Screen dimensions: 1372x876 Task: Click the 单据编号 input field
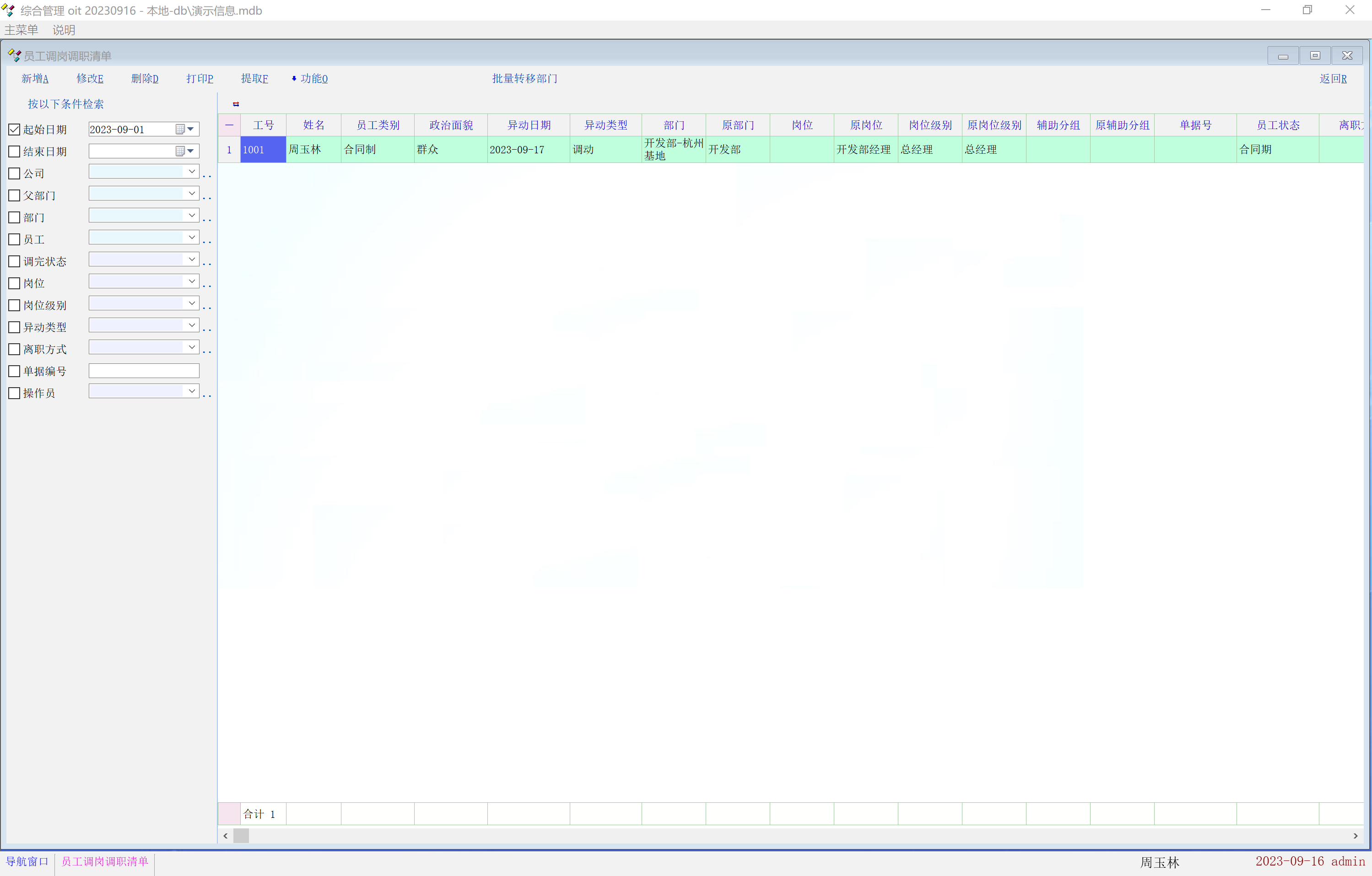[144, 371]
